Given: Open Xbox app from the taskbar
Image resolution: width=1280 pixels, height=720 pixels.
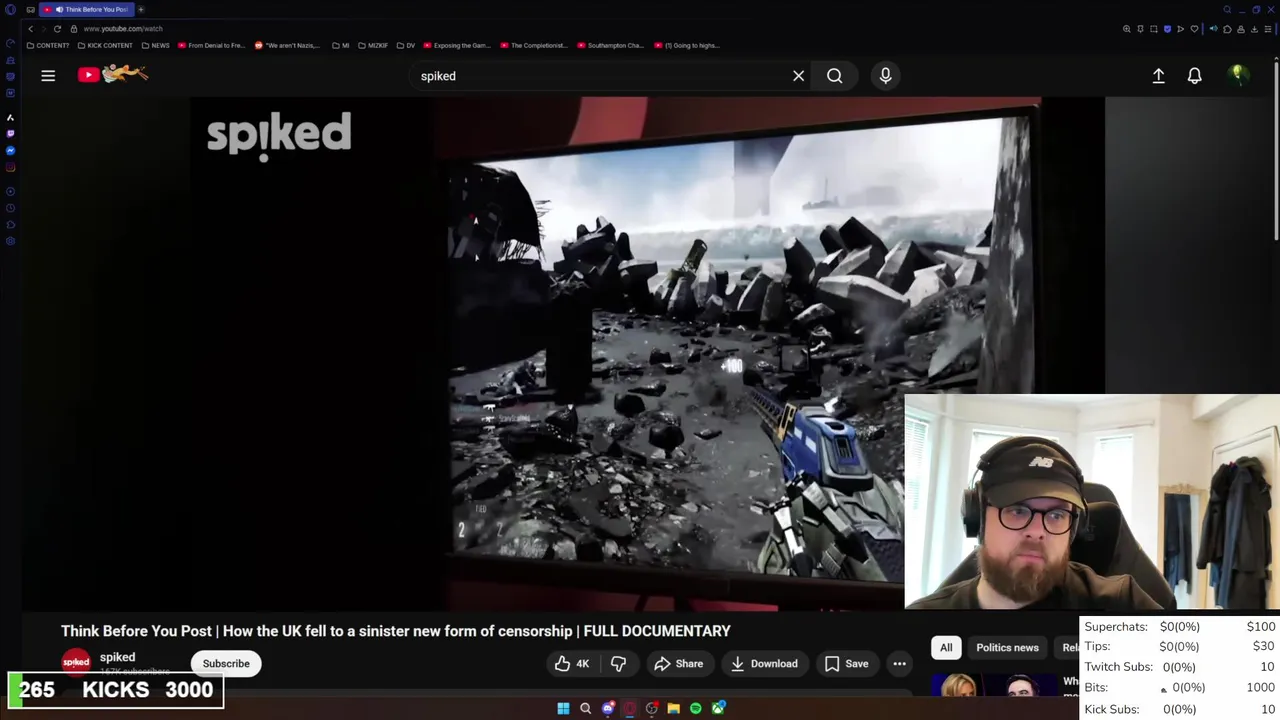Looking at the screenshot, I should pos(718,708).
